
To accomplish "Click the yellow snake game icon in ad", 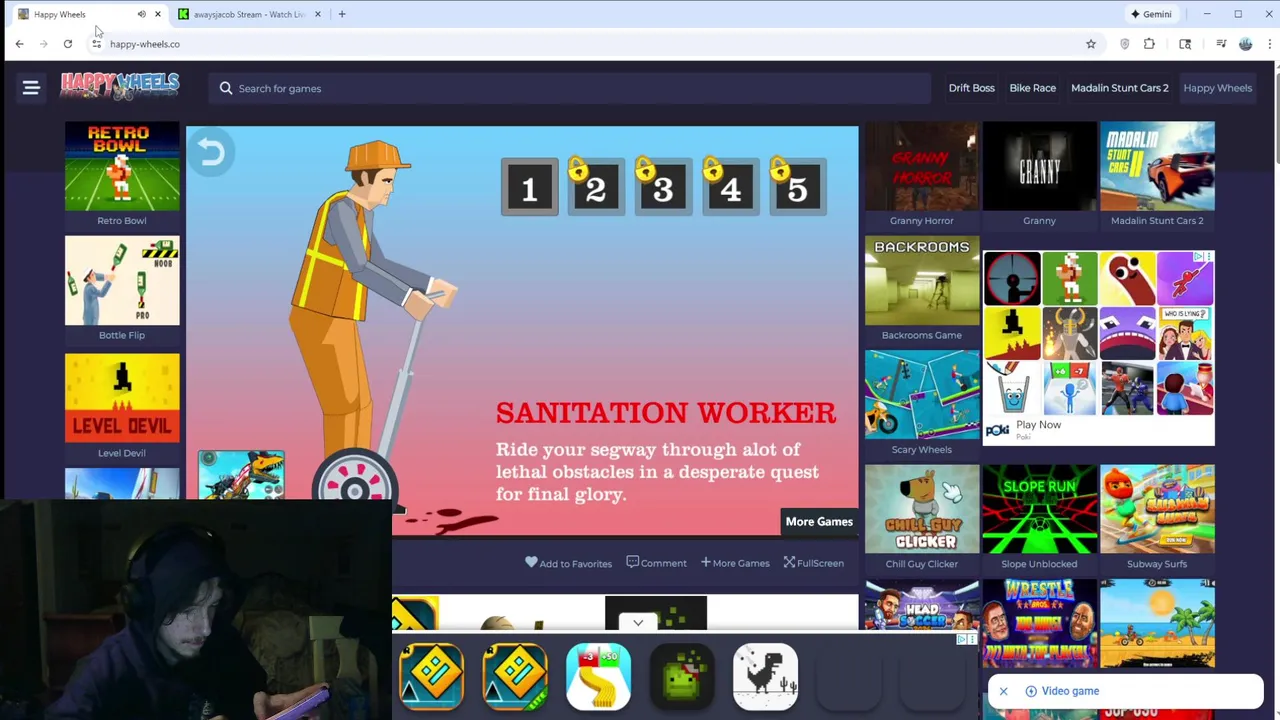I will click(x=598, y=676).
